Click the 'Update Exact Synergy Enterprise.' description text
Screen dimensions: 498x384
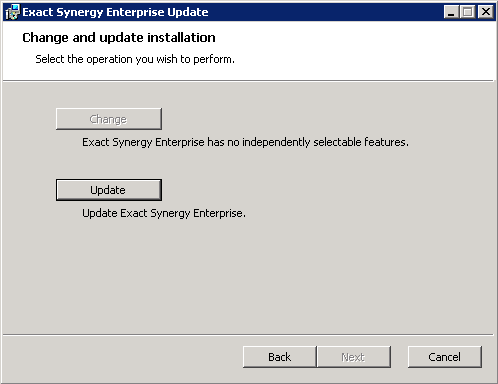164,213
